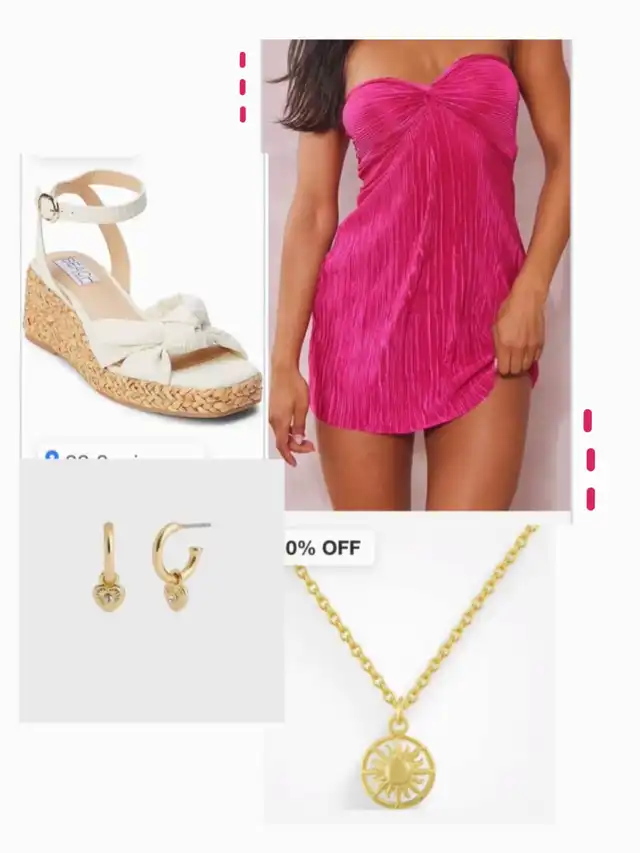Open the gold hoop earrings product image
The height and width of the screenshot is (853, 640).
coord(152,590)
